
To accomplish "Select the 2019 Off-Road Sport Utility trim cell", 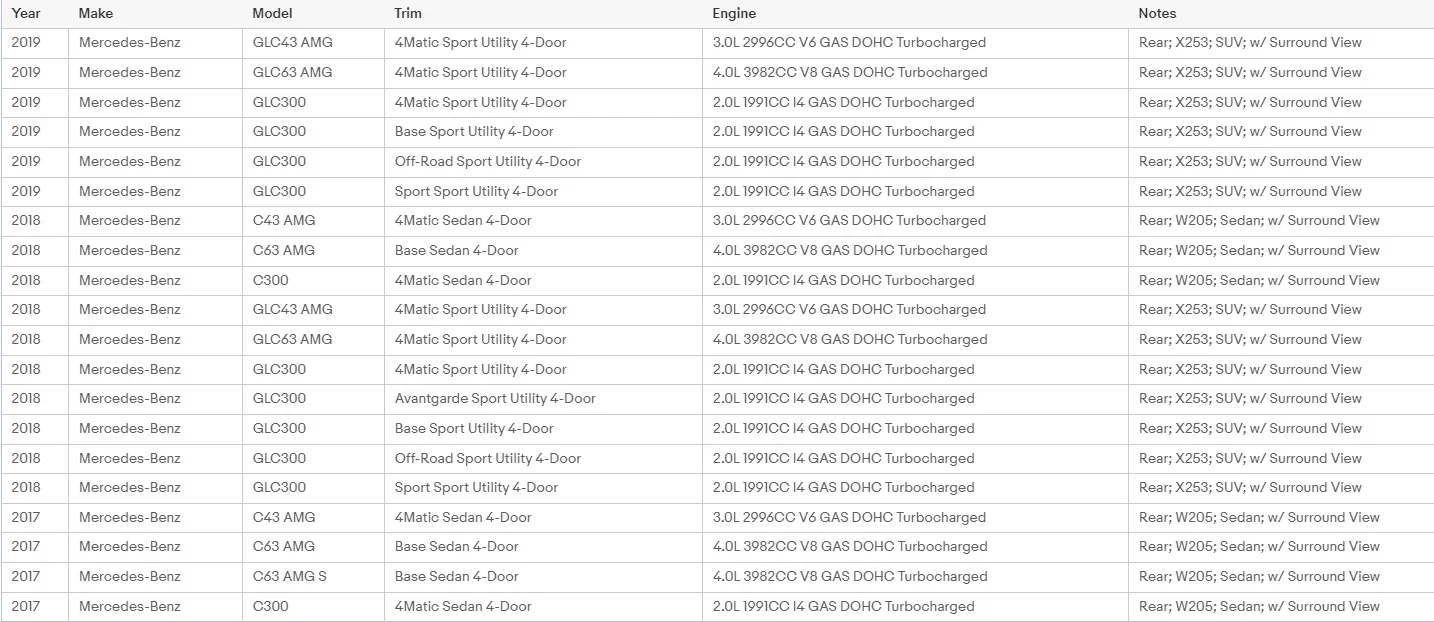I will tap(488, 162).
